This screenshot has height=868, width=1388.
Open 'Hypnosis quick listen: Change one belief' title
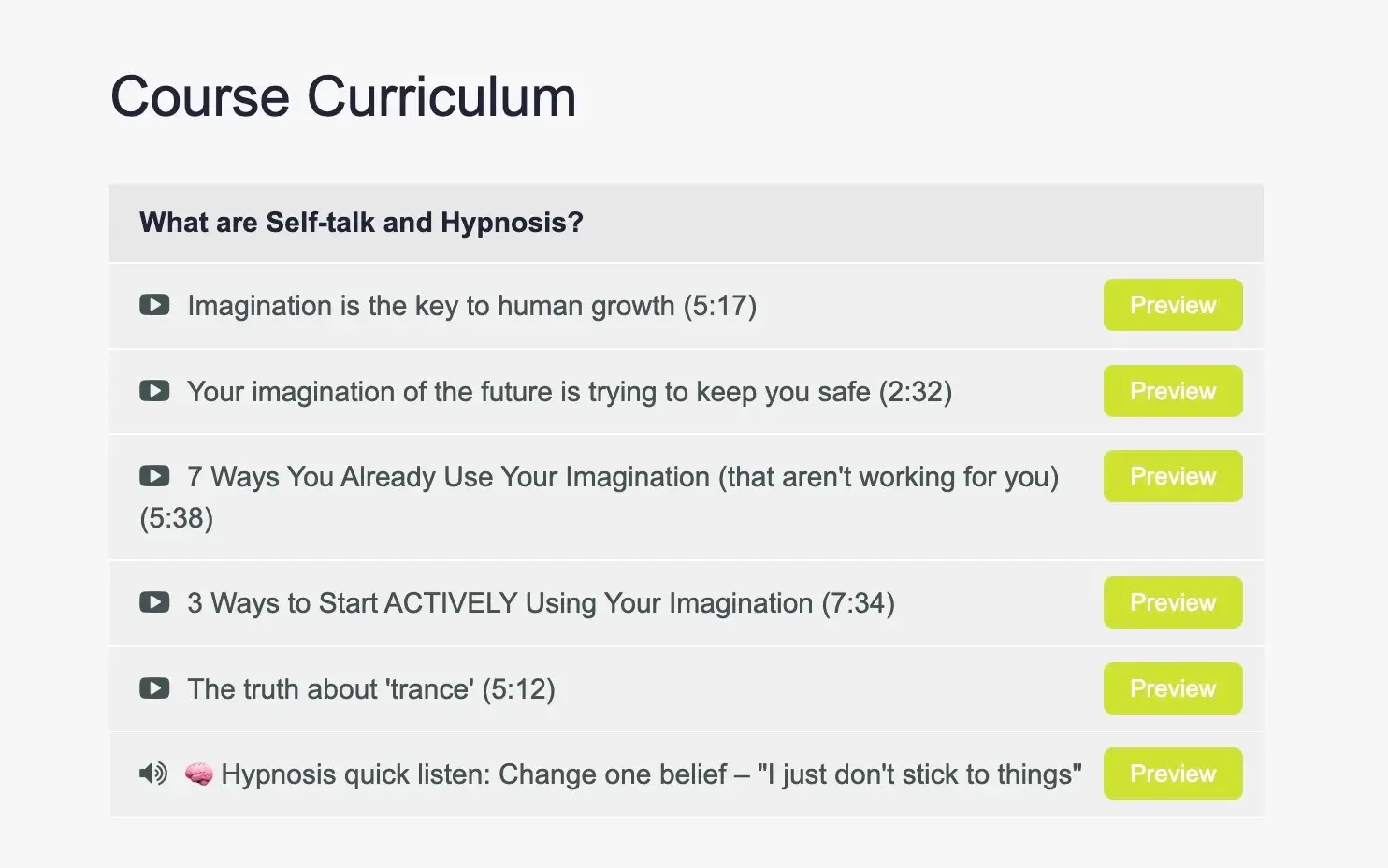coord(651,774)
